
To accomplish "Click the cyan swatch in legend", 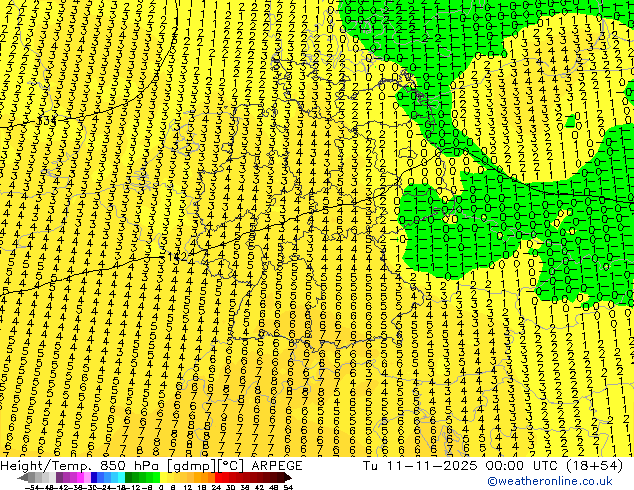I will click(x=121, y=478).
